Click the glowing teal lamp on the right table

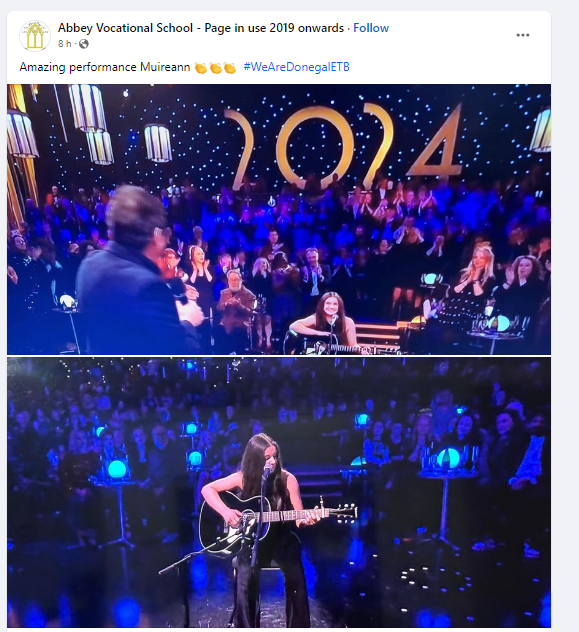tap(448, 458)
